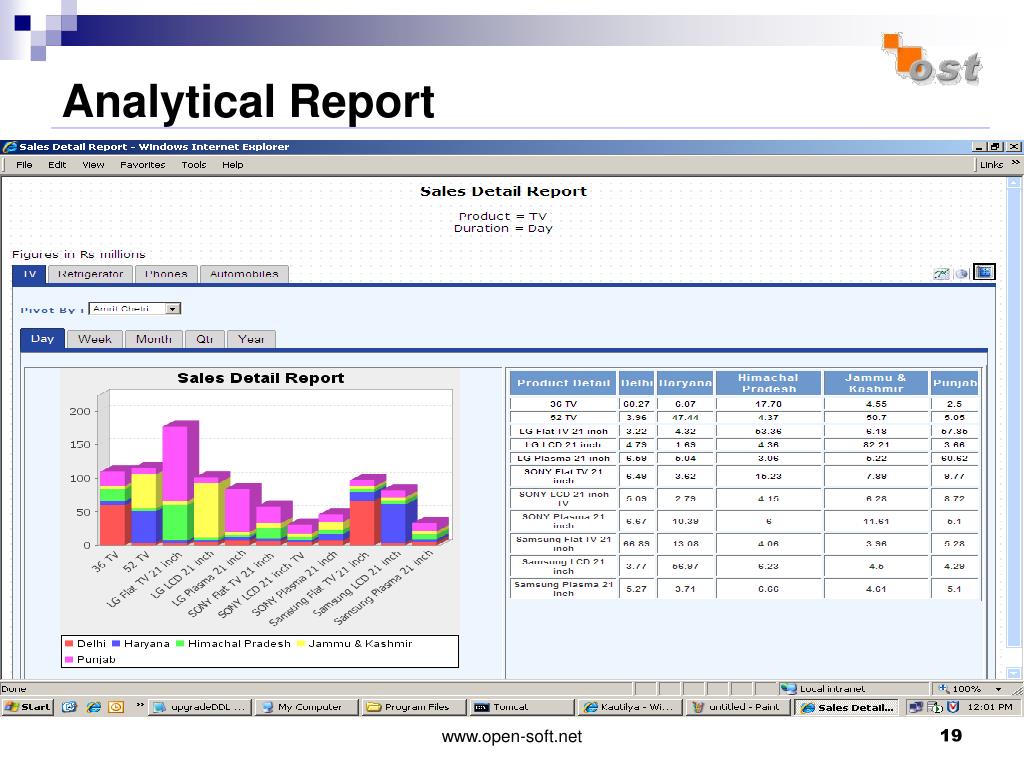Switch to untitled - Paint taskbar window
1024x768 pixels.
(x=738, y=707)
